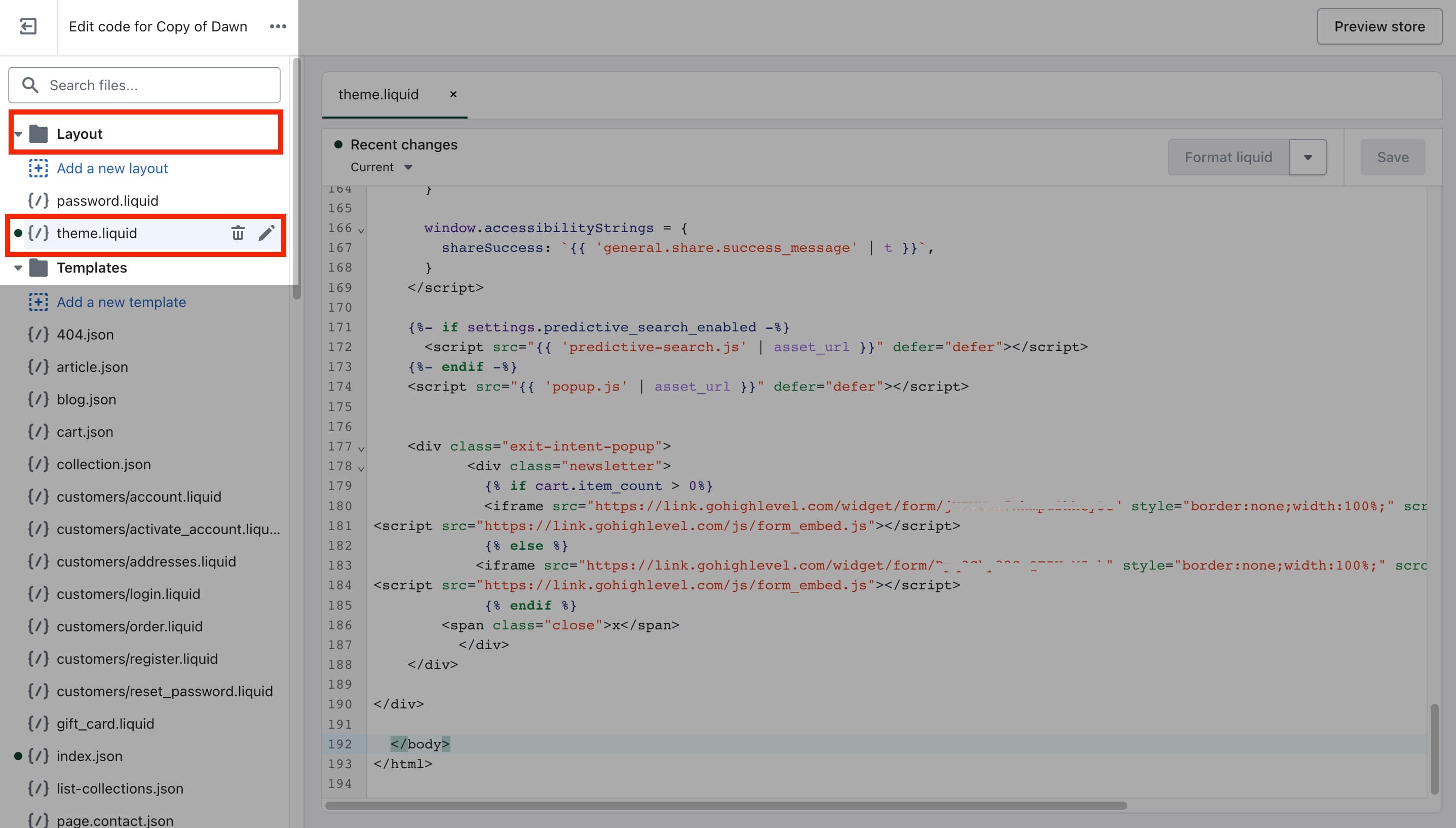1456x828 pixels.
Task: Click the add new template plus icon
Action: 38,302
